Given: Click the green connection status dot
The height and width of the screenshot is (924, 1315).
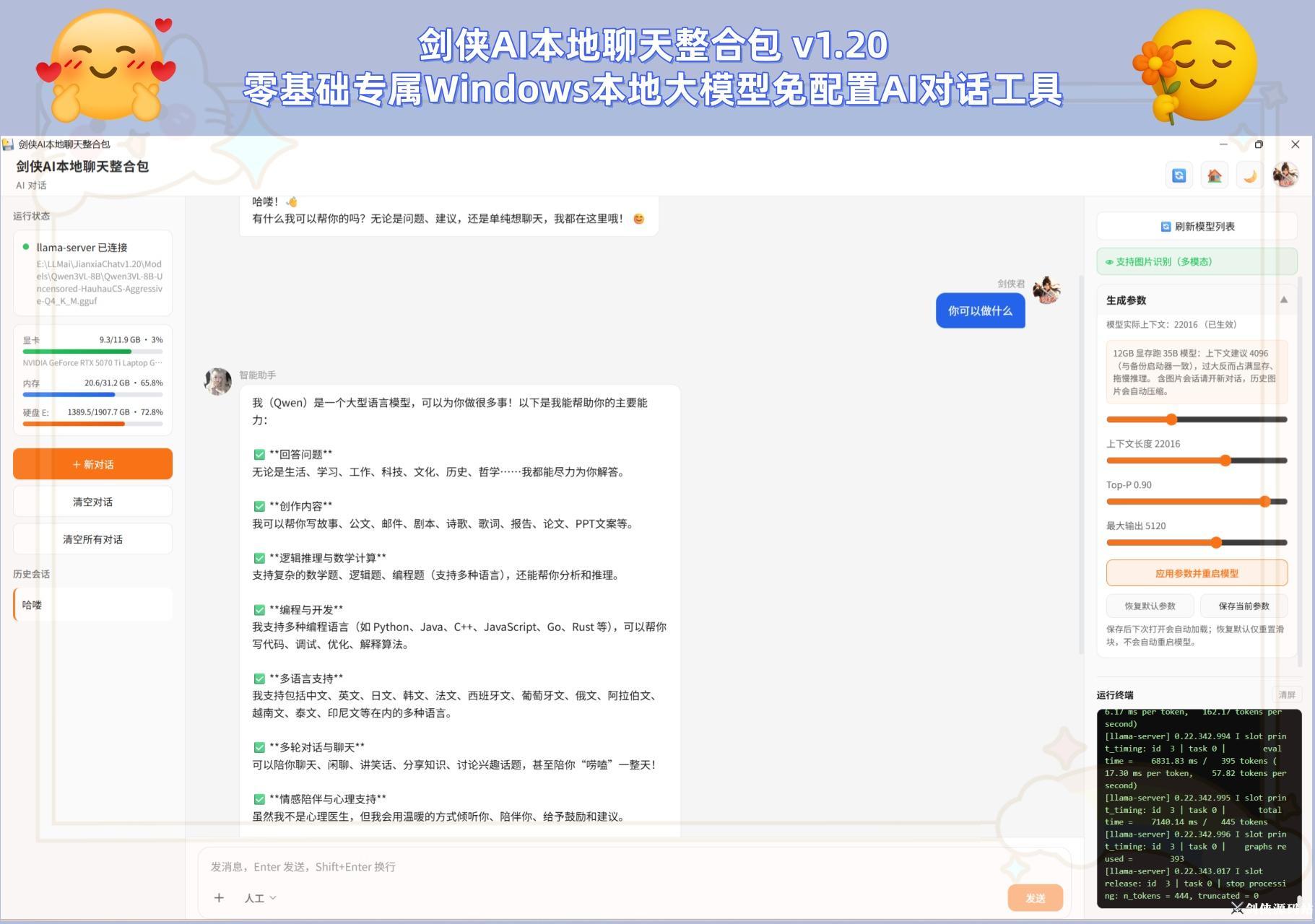Looking at the screenshot, I should point(26,247).
